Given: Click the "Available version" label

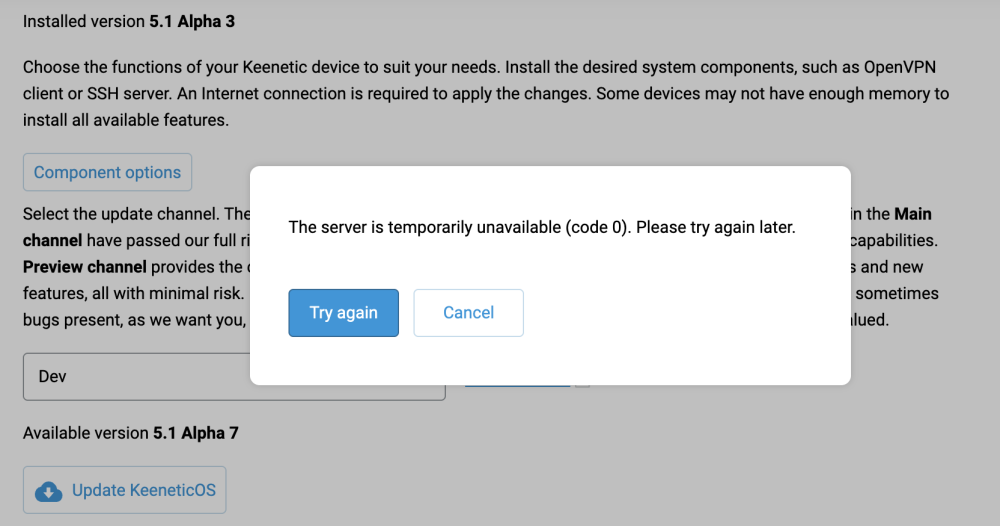Looking at the screenshot, I should point(85,433).
